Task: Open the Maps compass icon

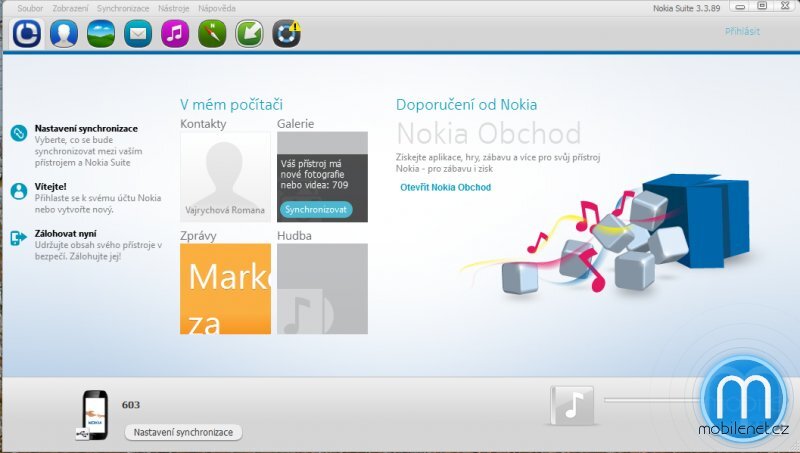Action: [212, 34]
